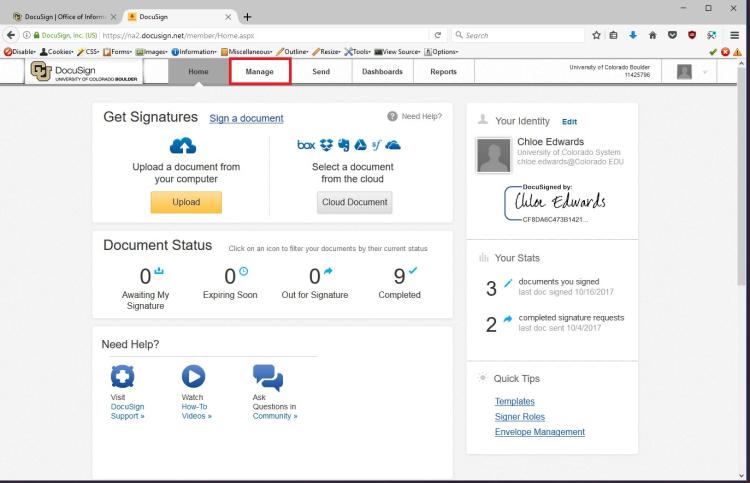Select the Dropbox icon
Screen dimensions: 750x483
click(326, 144)
